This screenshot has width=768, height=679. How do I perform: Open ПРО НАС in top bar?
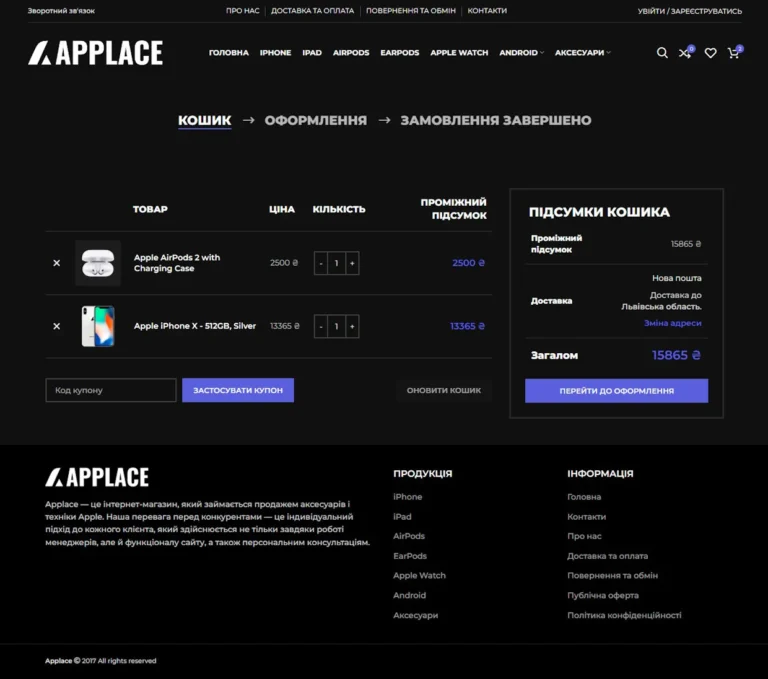[242, 11]
